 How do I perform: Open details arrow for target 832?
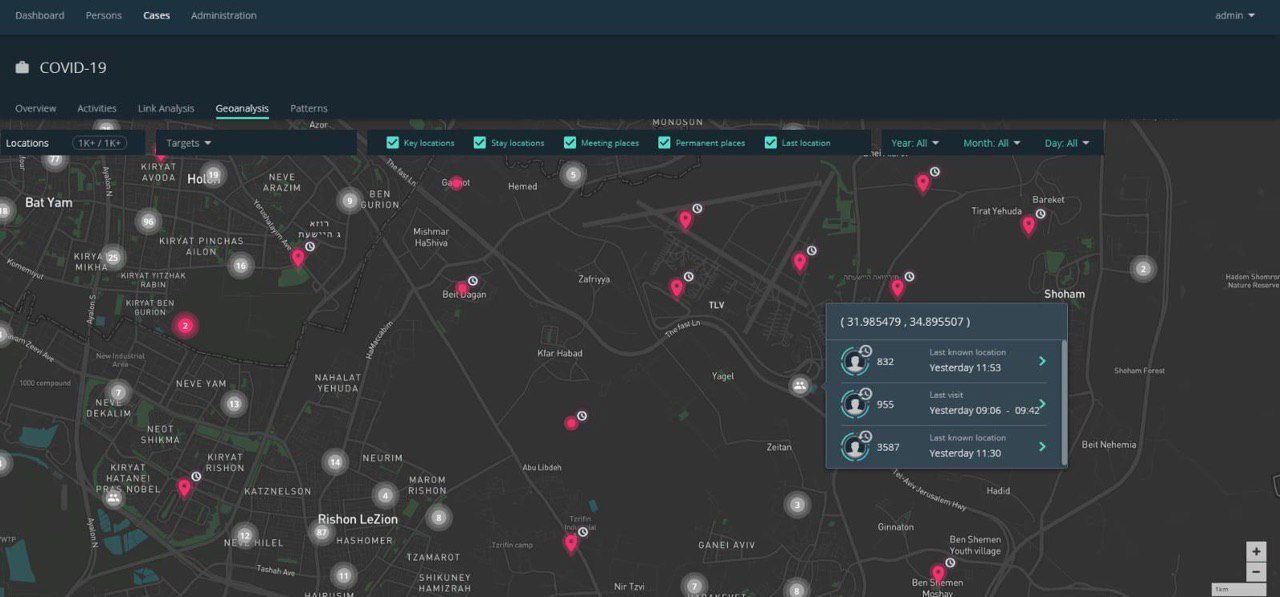pyautogui.click(x=1043, y=361)
